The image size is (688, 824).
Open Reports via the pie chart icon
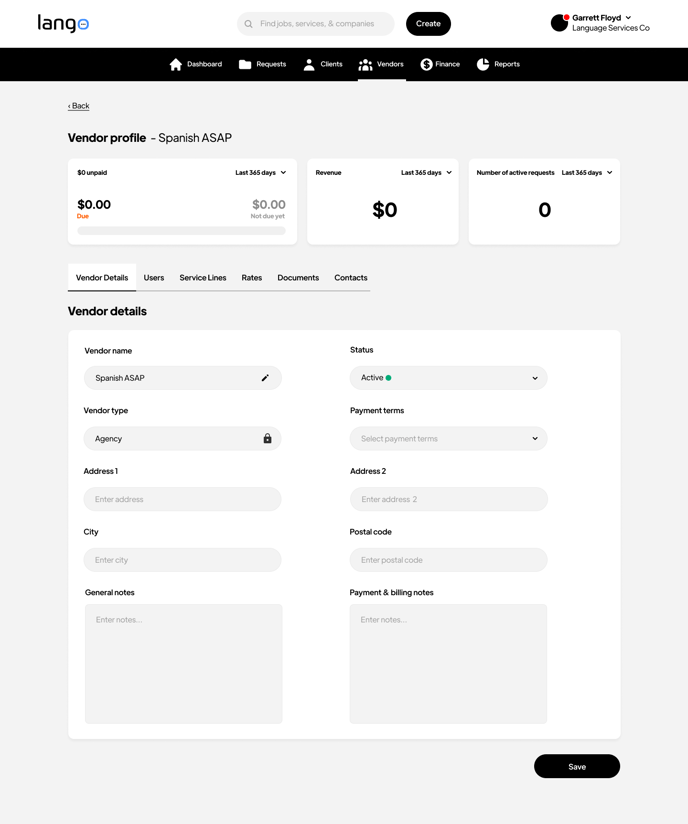pyautogui.click(x=482, y=63)
